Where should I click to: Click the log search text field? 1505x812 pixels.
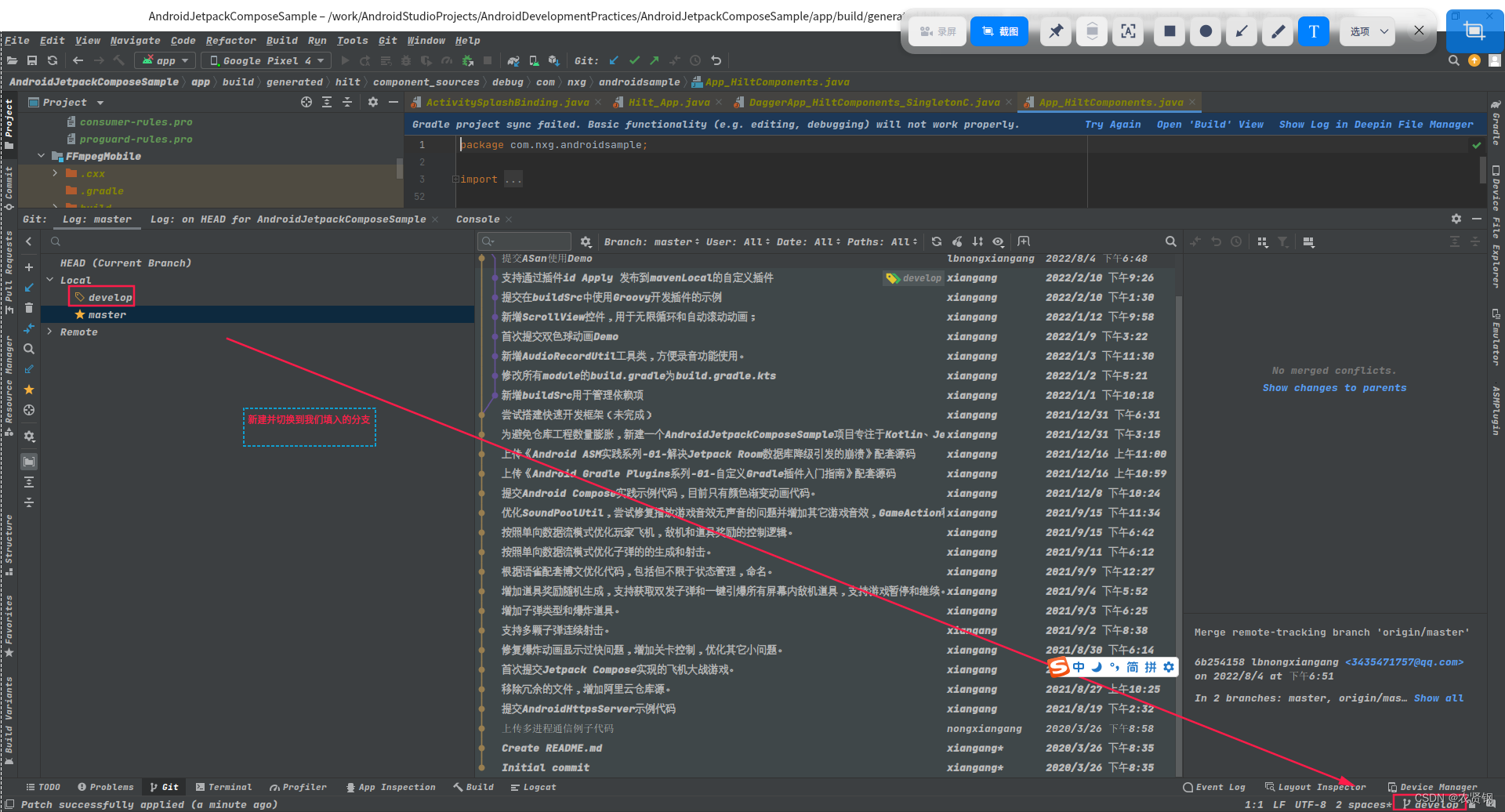point(525,241)
